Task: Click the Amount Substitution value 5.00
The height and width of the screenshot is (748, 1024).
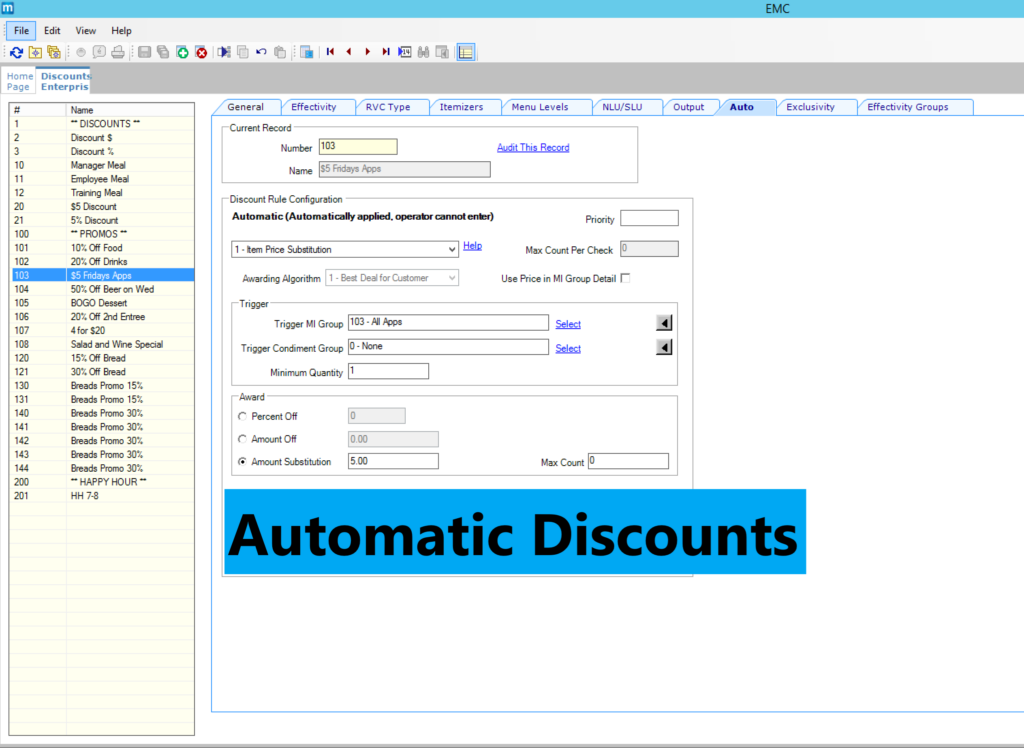Action: [393, 461]
